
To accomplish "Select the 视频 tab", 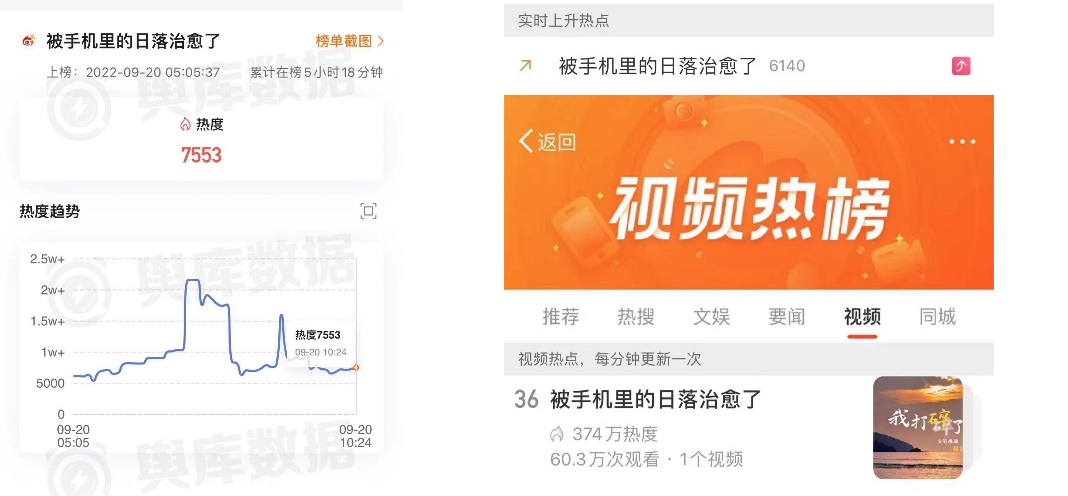I will [x=862, y=317].
